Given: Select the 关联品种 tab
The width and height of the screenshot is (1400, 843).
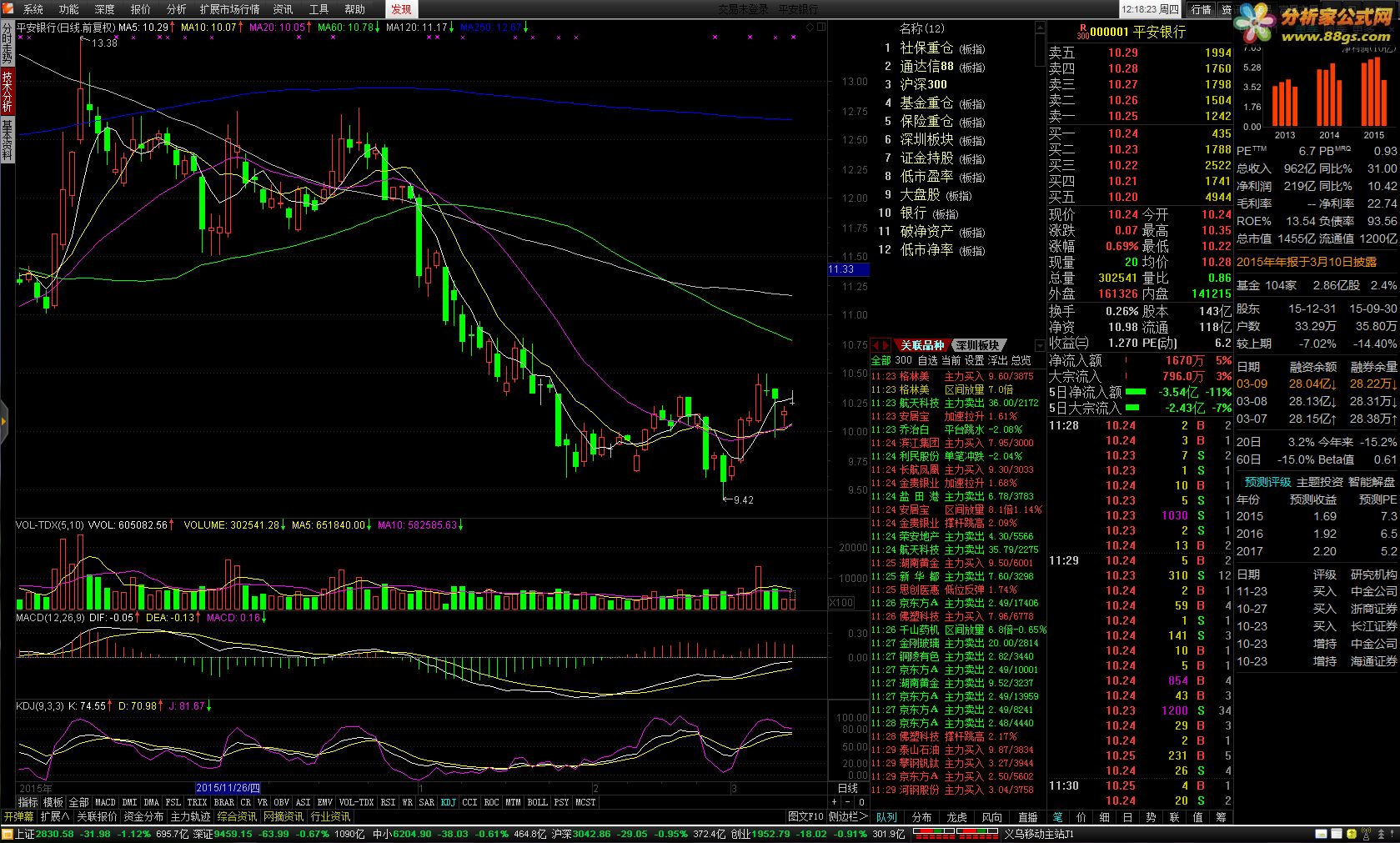Looking at the screenshot, I should point(921,345).
